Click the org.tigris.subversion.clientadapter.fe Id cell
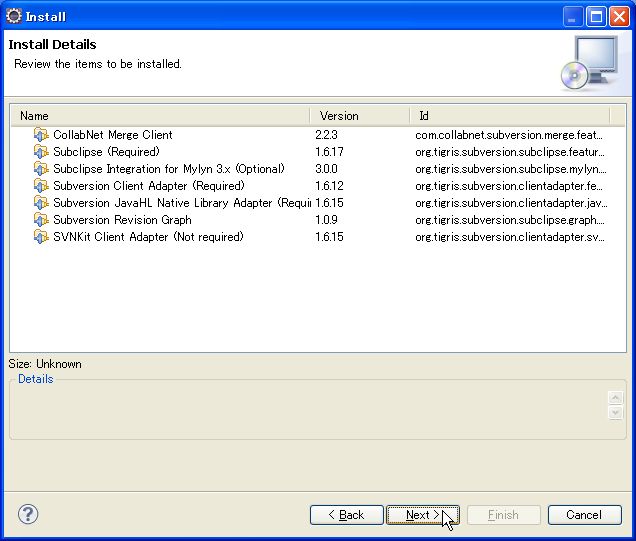 tap(509, 186)
